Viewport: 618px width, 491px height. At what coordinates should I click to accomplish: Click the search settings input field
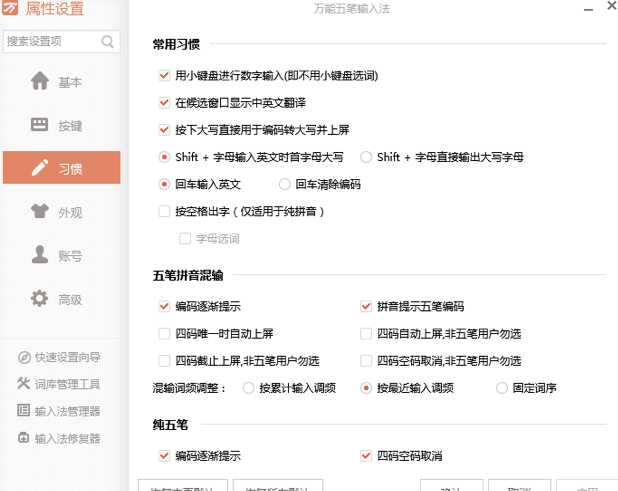[x=61, y=41]
